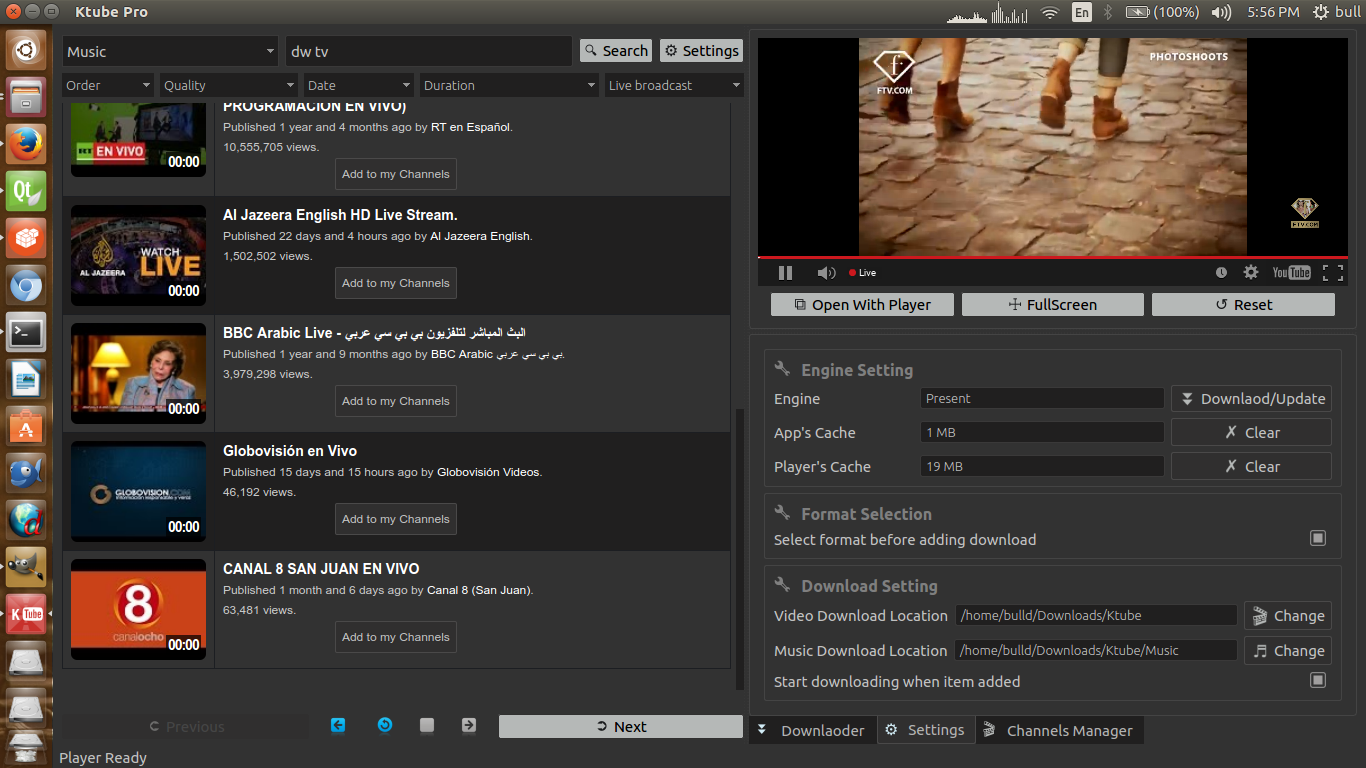Add CANAL 8 SAN JUAN to my Channels
Image resolution: width=1366 pixels, height=768 pixels.
[396, 637]
